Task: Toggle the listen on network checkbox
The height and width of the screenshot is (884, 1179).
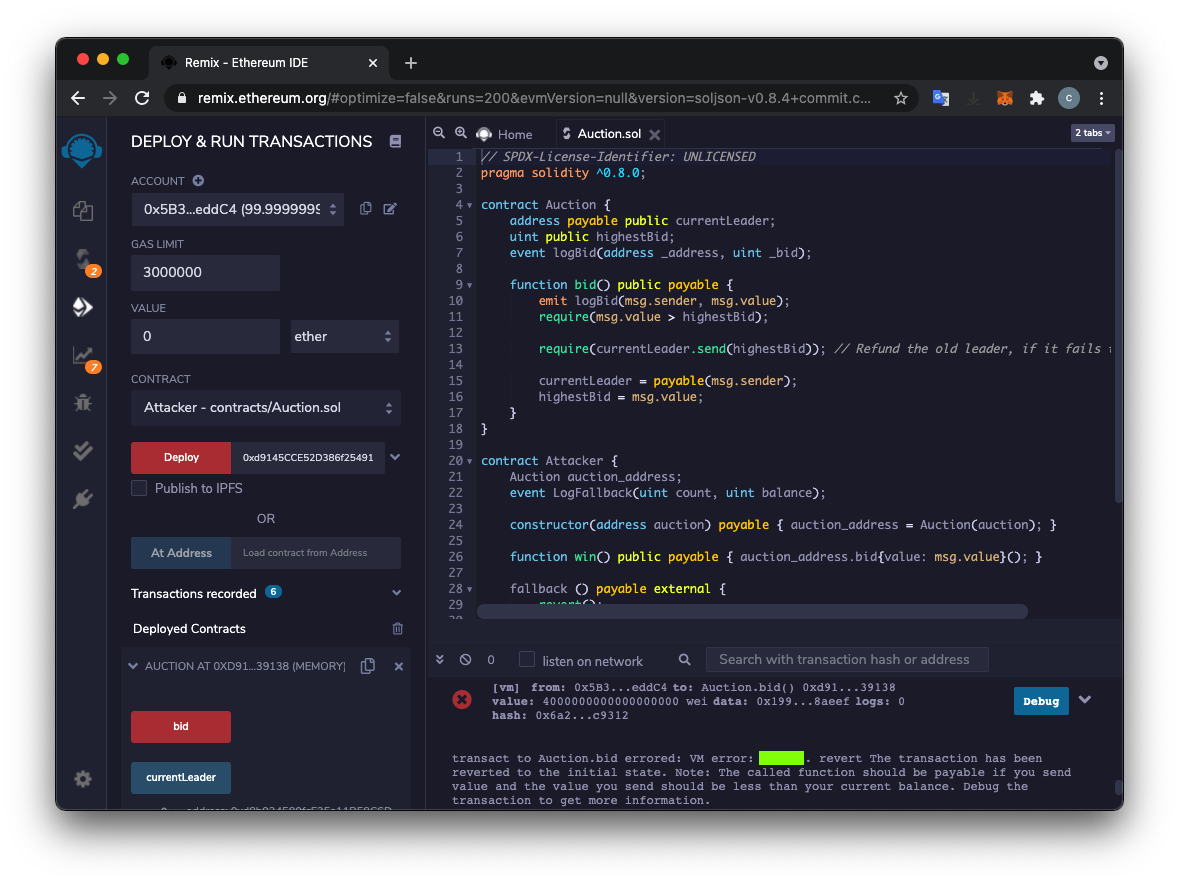Action: [x=527, y=660]
